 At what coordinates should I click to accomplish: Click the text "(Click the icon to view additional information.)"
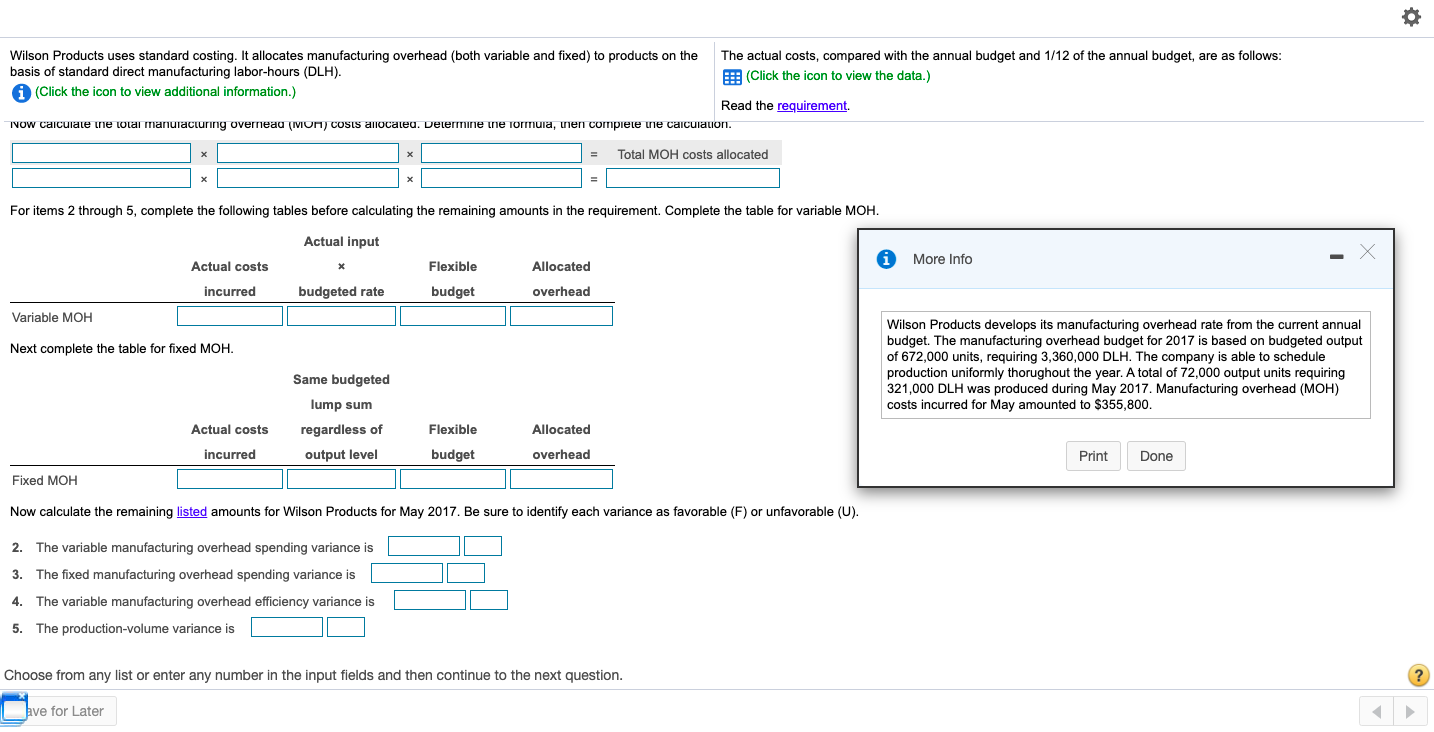[x=165, y=92]
